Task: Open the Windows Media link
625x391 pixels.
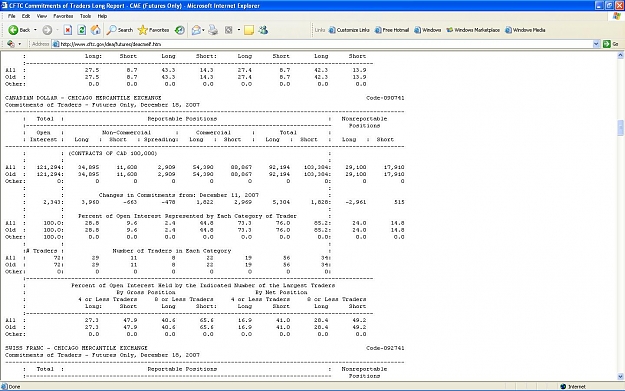Action: tap(525, 30)
